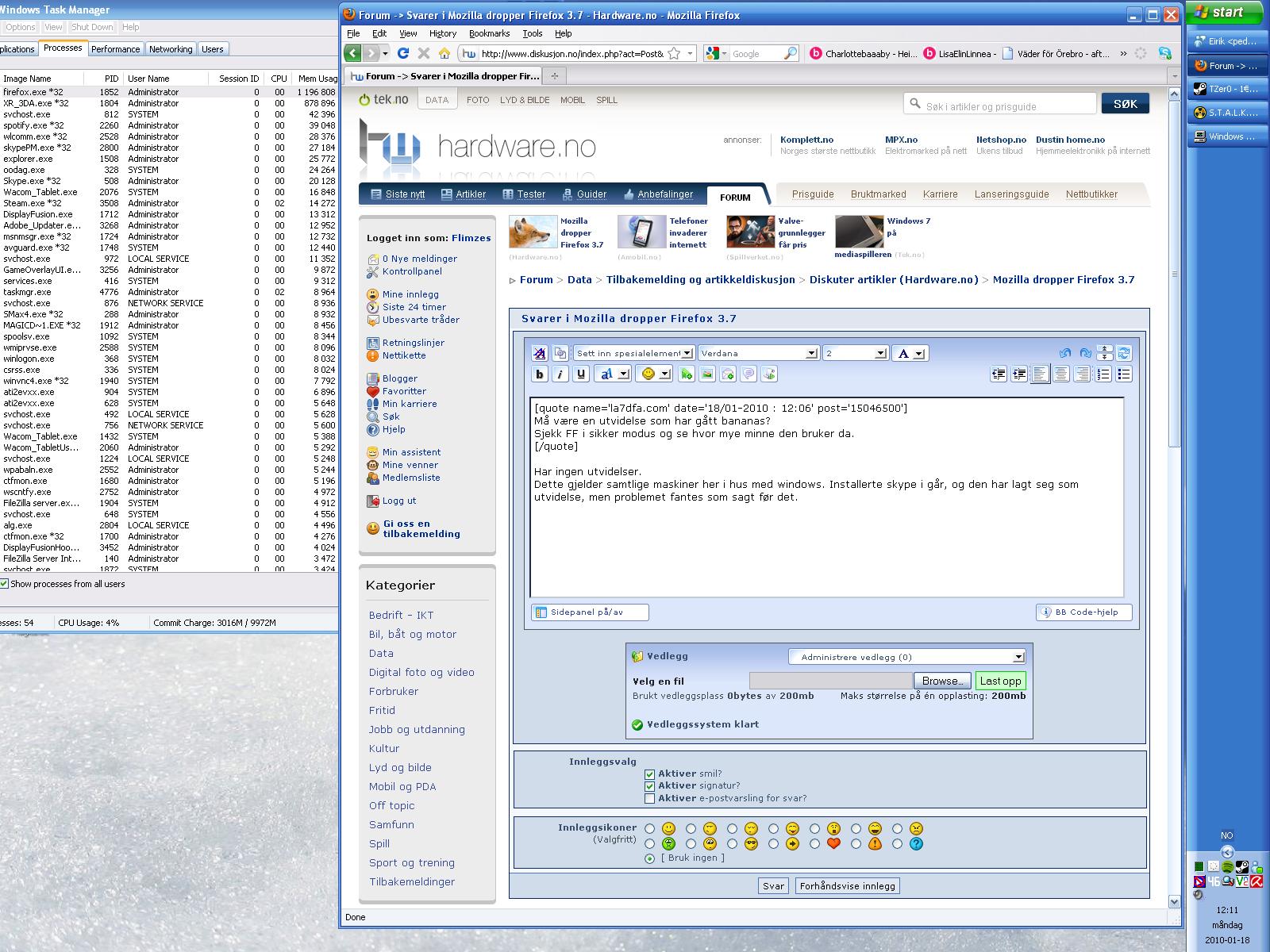Switch to the Performance tab in Task Manager
Image resolution: width=1270 pixels, height=952 pixels.
[x=115, y=49]
